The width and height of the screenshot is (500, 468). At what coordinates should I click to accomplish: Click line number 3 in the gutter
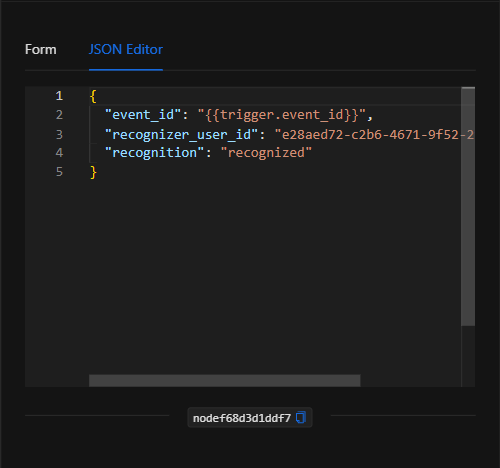click(x=59, y=135)
